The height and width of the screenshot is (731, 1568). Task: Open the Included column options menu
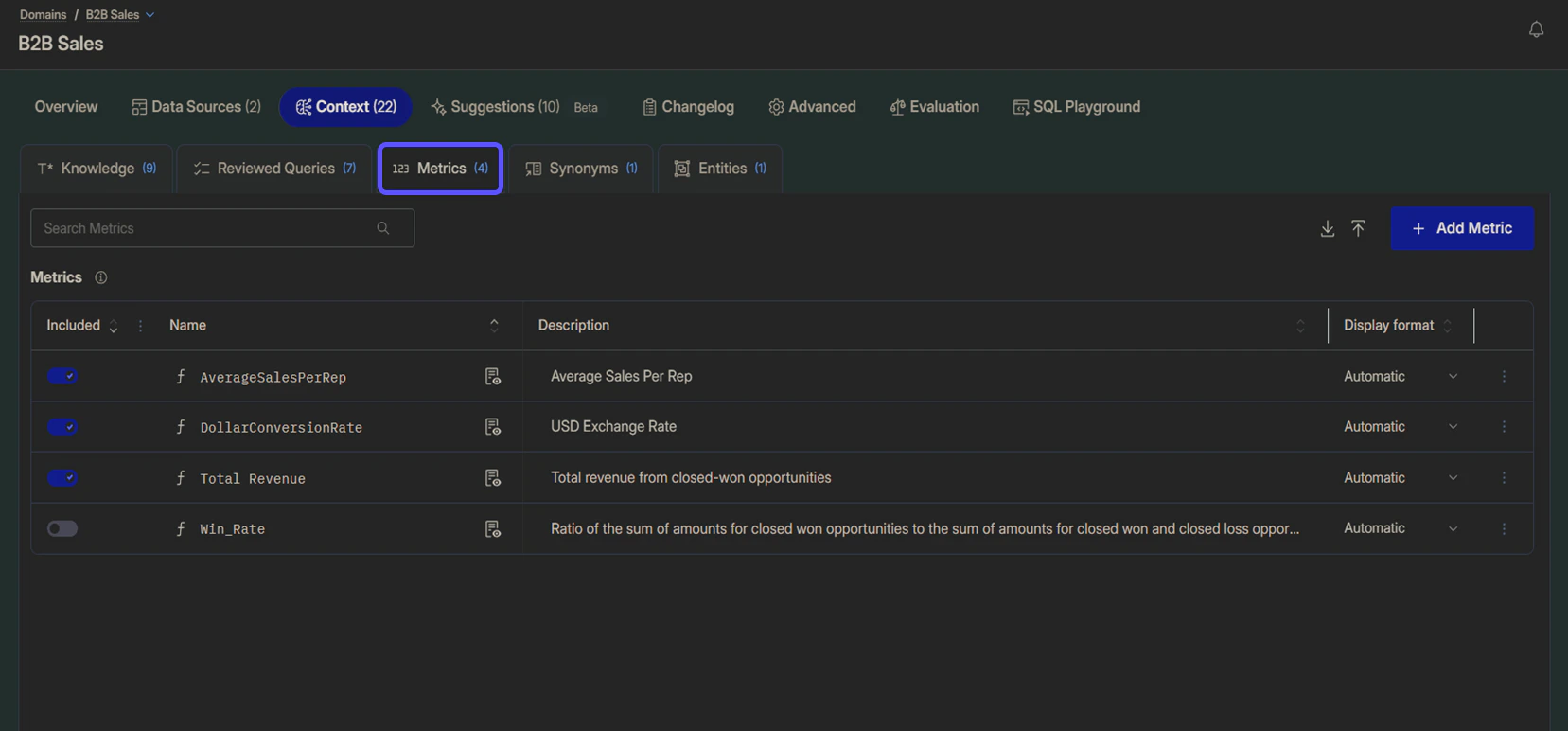140,326
